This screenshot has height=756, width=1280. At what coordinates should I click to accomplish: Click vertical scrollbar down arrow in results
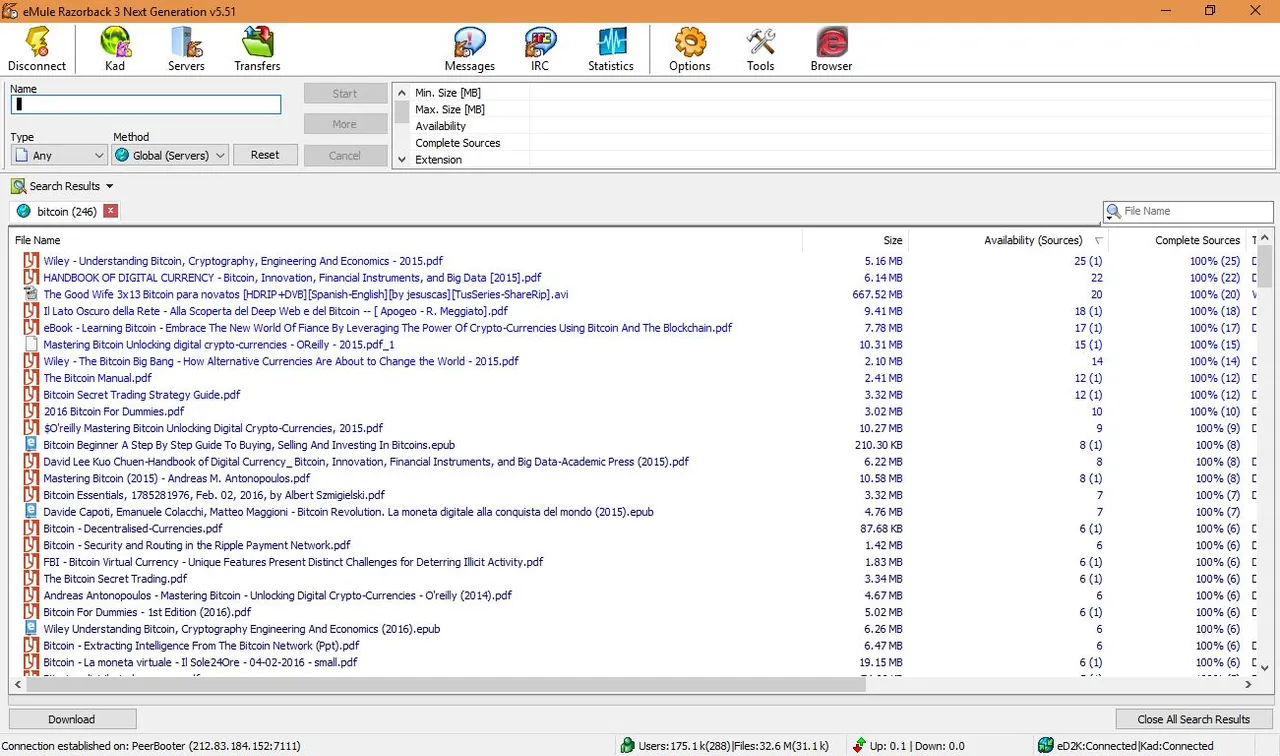pos(1264,668)
